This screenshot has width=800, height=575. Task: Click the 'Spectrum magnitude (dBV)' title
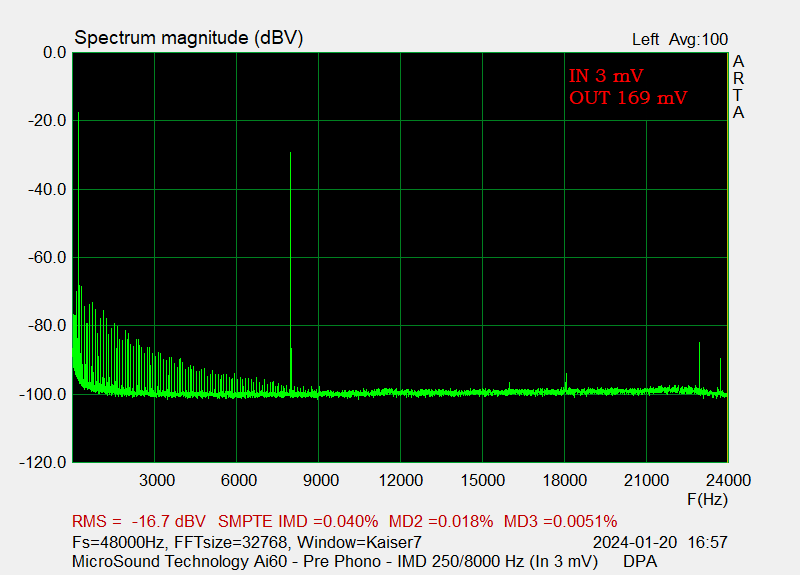(x=189, y=38)
